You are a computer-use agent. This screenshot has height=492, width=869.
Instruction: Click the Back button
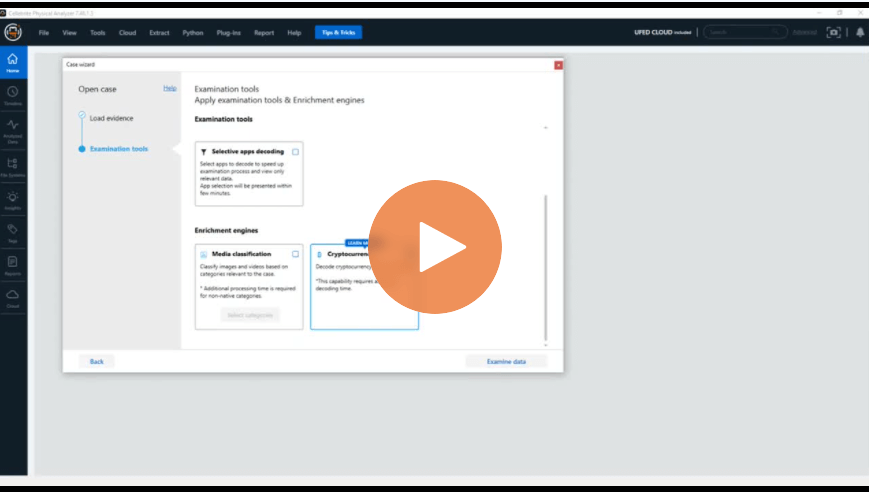pyautogui.click(x=97, y=361)
